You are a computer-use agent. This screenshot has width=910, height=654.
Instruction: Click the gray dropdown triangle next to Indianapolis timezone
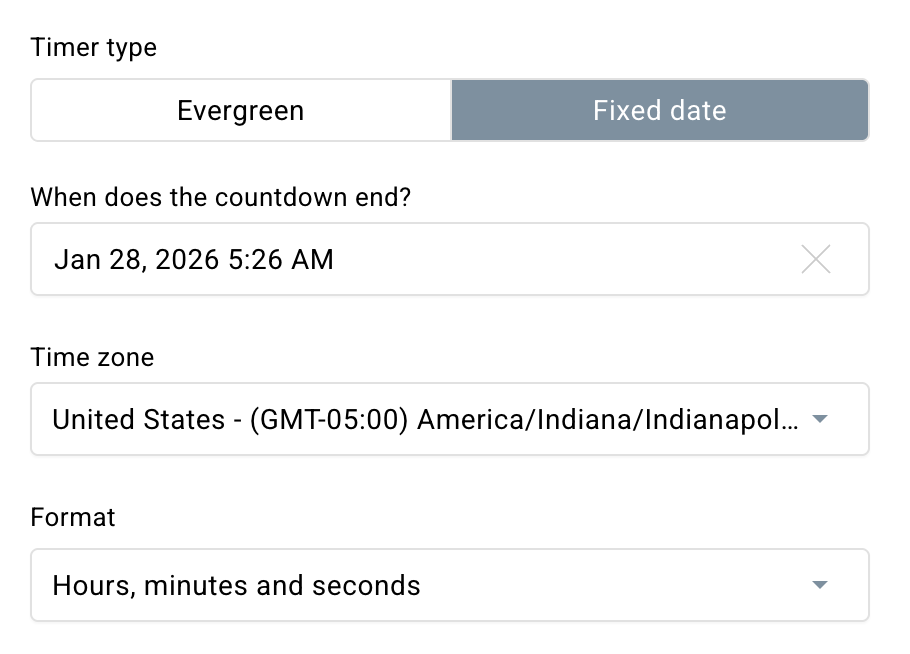(818, 419)
